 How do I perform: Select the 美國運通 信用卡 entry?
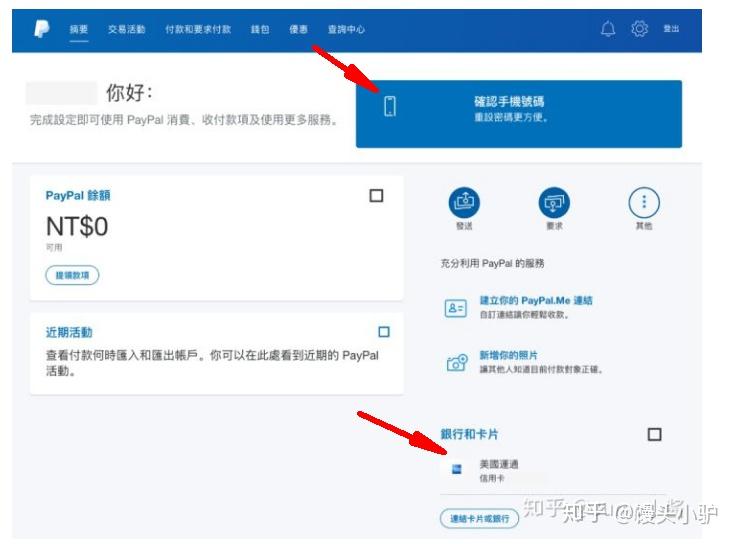click(x=552, y=471)
